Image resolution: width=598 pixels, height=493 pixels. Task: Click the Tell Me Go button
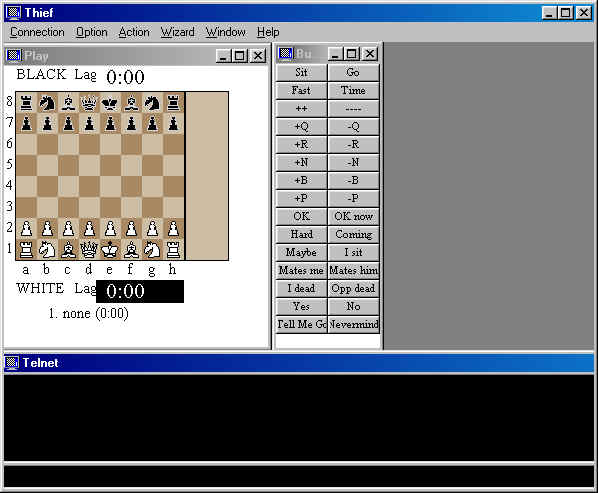(301, 324)
